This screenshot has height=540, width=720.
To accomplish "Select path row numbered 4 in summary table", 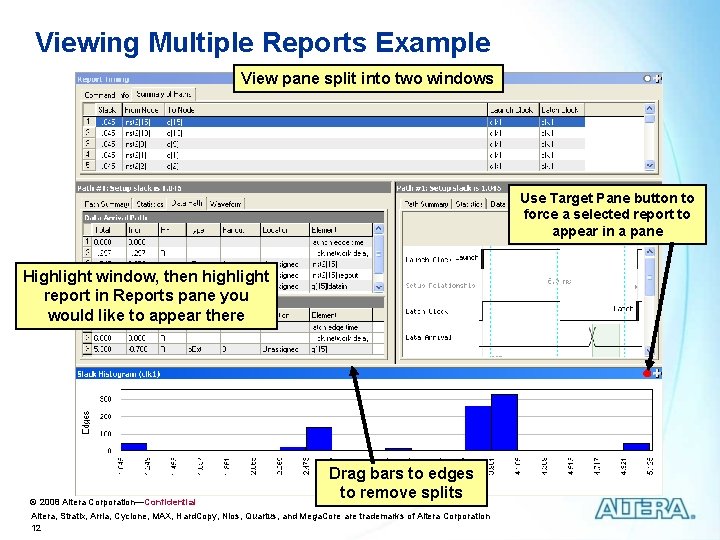I will click(333, 155).
